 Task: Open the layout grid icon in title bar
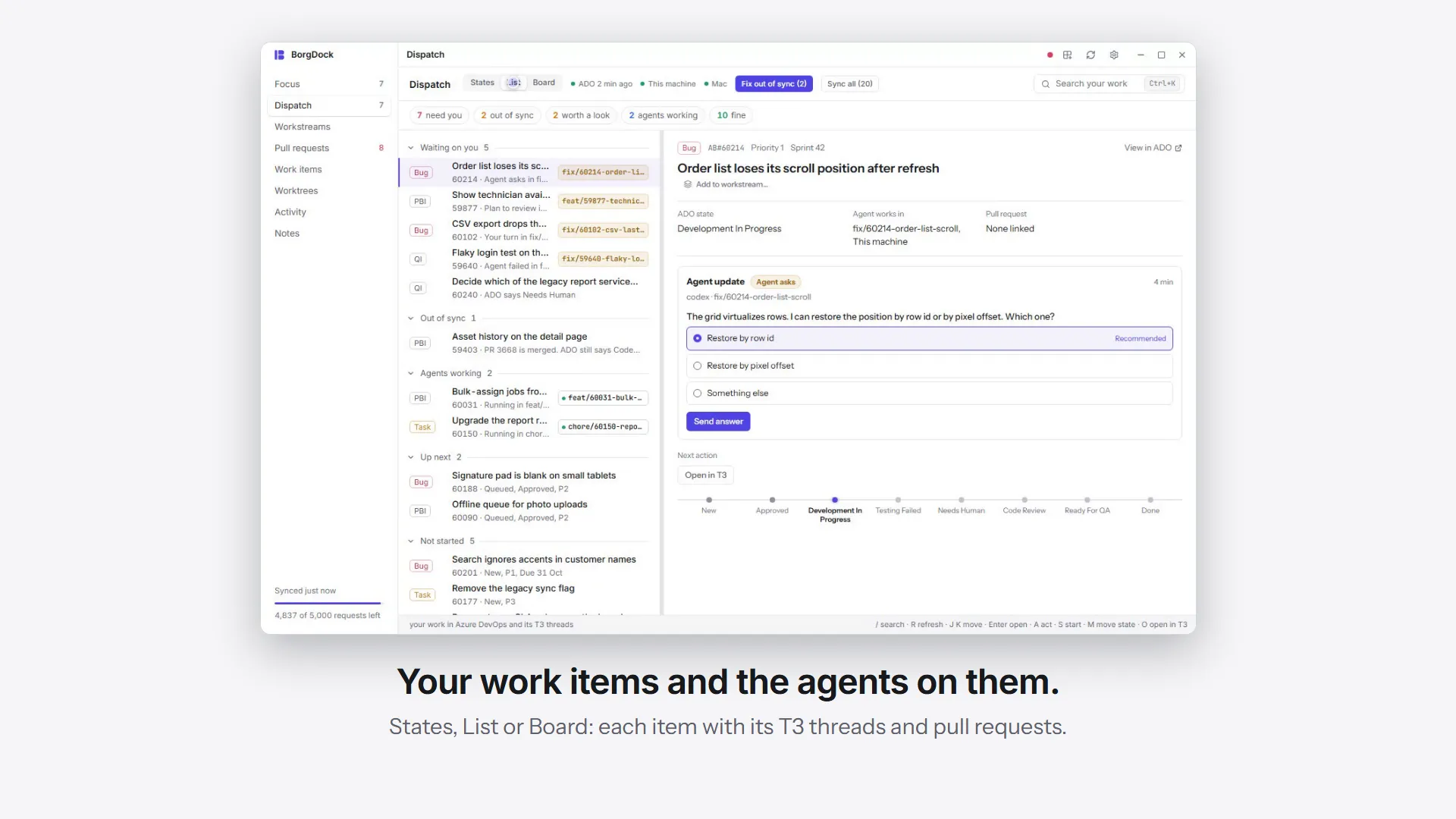[1067, 55]
